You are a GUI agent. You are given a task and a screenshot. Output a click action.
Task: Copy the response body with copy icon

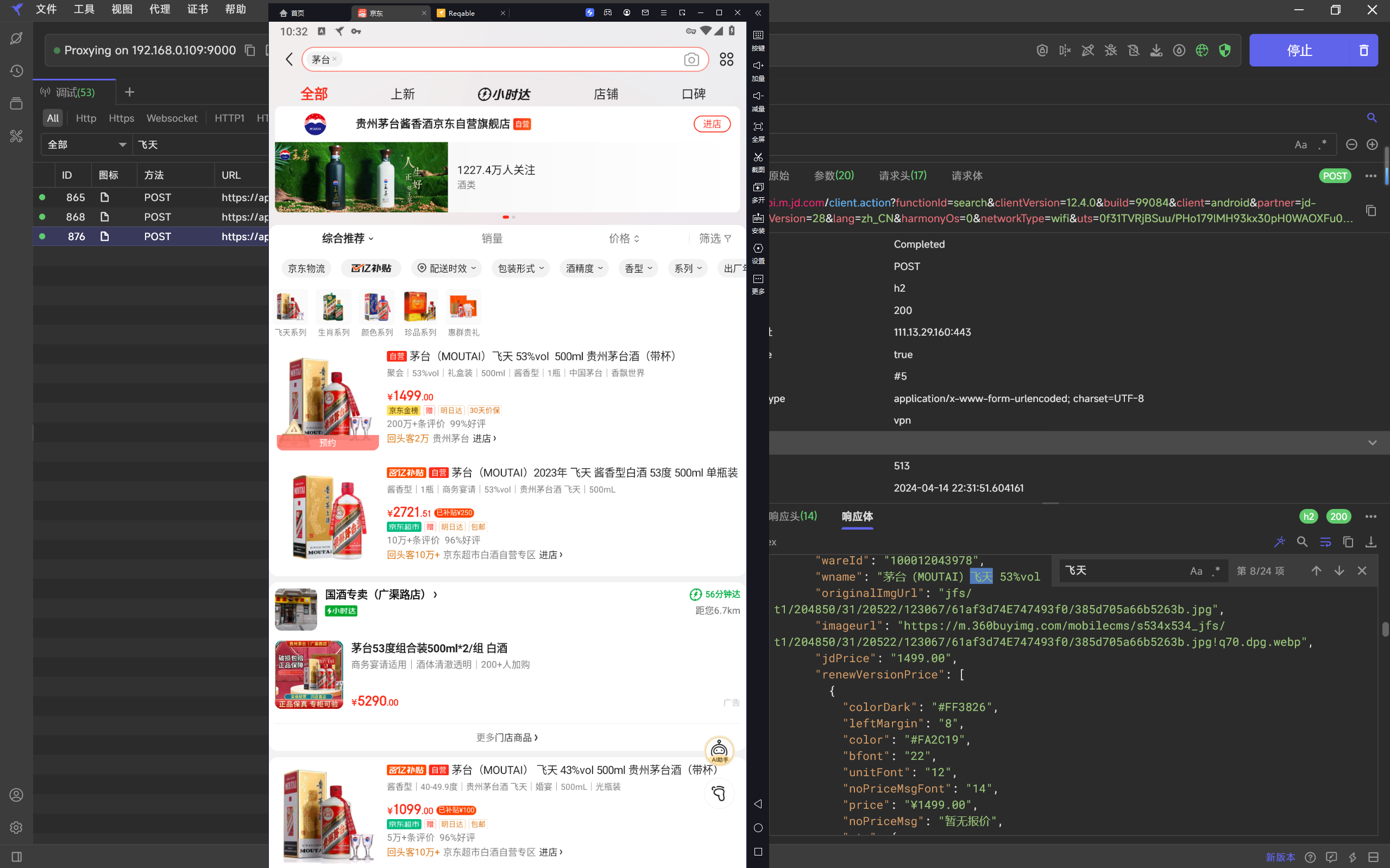1348,542
